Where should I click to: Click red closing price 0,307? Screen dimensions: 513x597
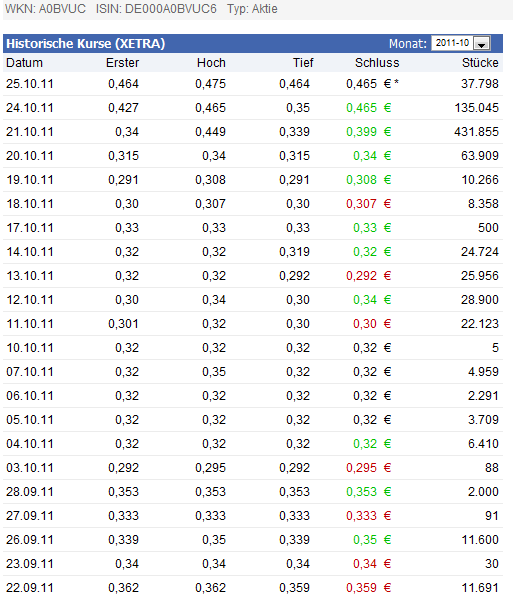(x=361, y=204)
